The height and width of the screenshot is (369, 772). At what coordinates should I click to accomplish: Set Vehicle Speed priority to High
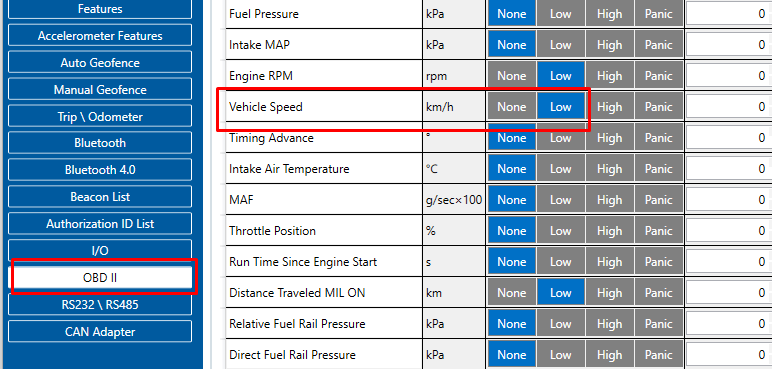[x=610, y=107]
